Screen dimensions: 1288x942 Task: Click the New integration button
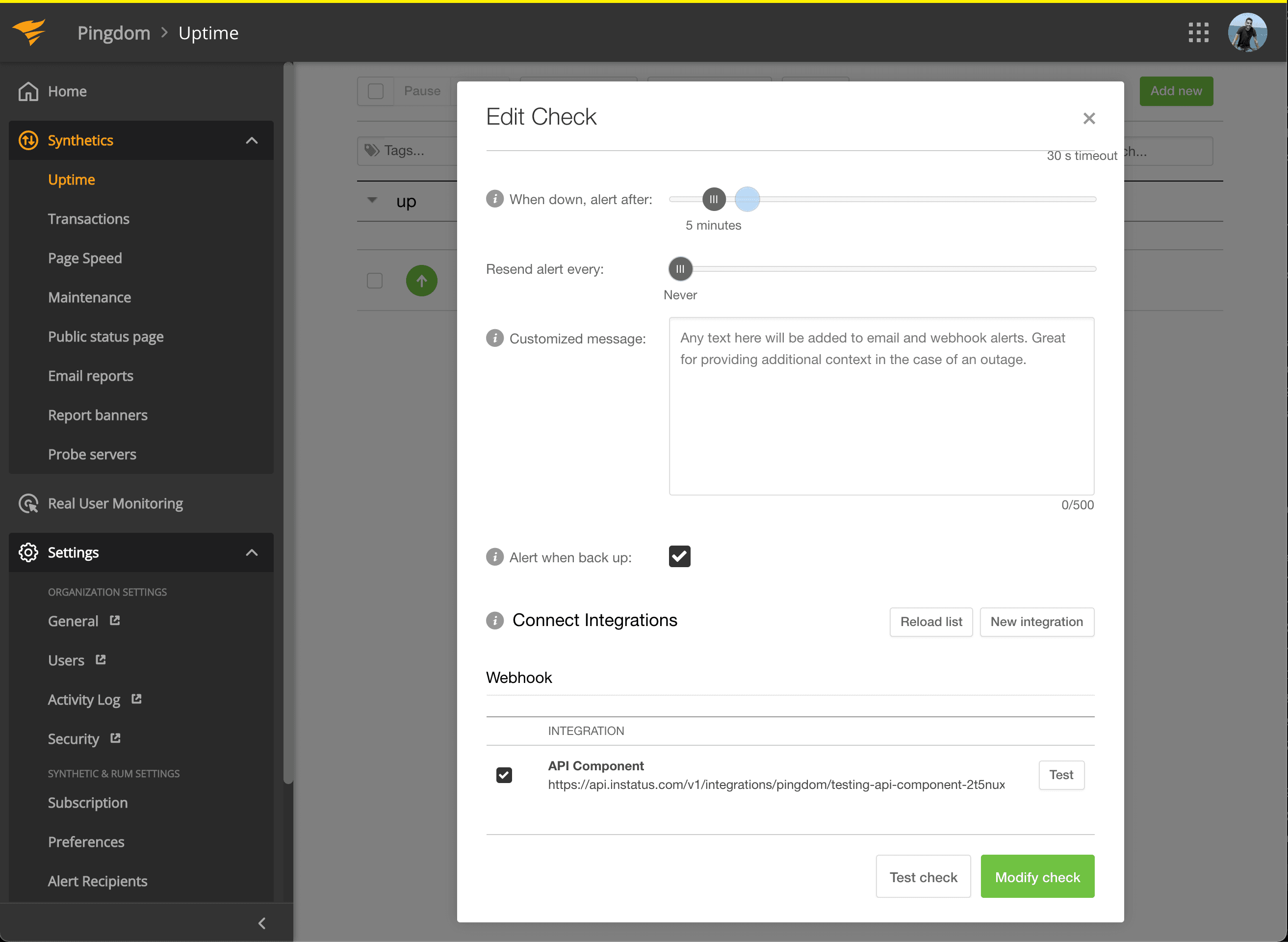(x=1037, y=621)
